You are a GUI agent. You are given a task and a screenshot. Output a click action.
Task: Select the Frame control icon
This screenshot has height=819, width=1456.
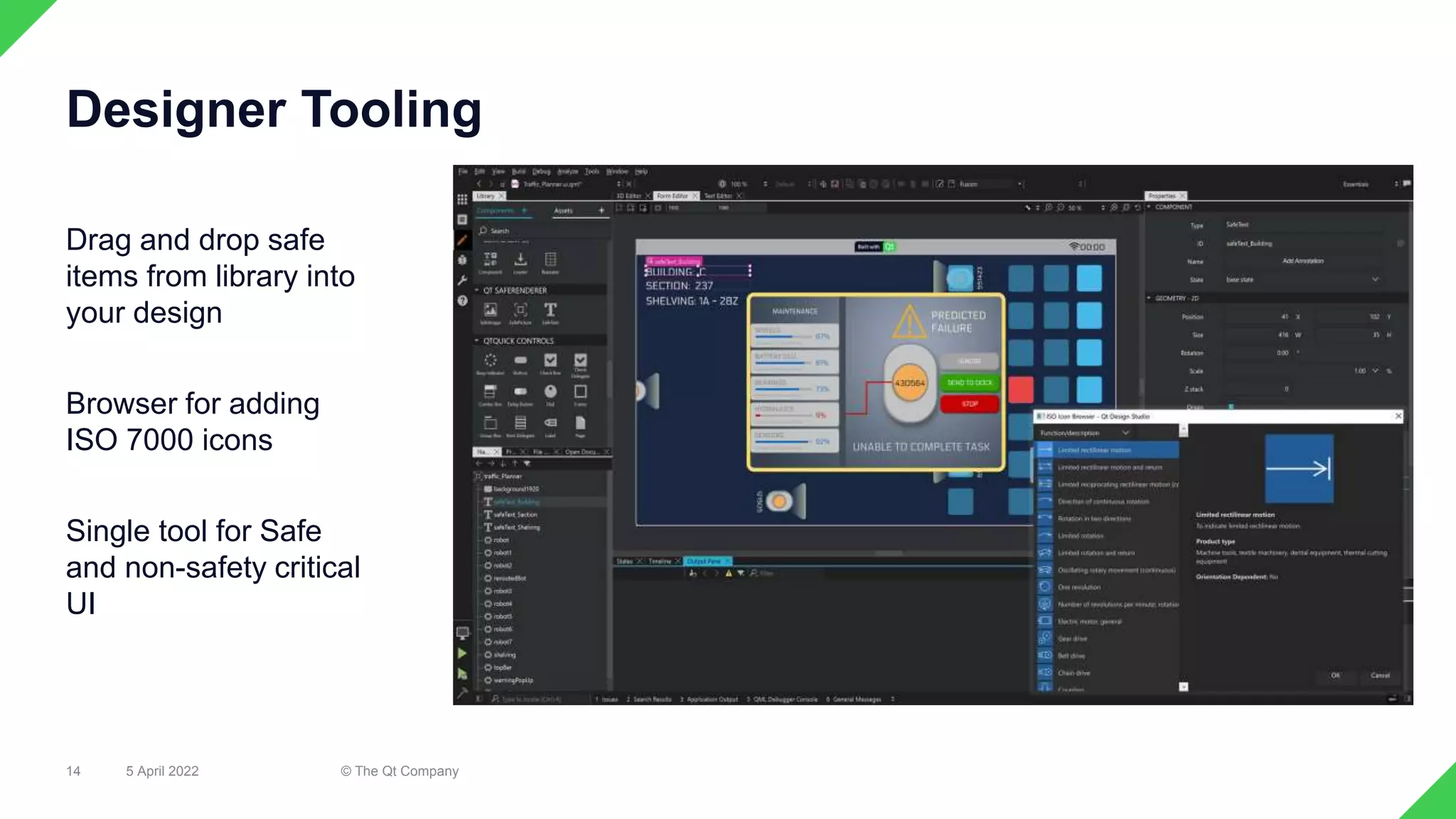pyautogui.click(x=580, y=392)
